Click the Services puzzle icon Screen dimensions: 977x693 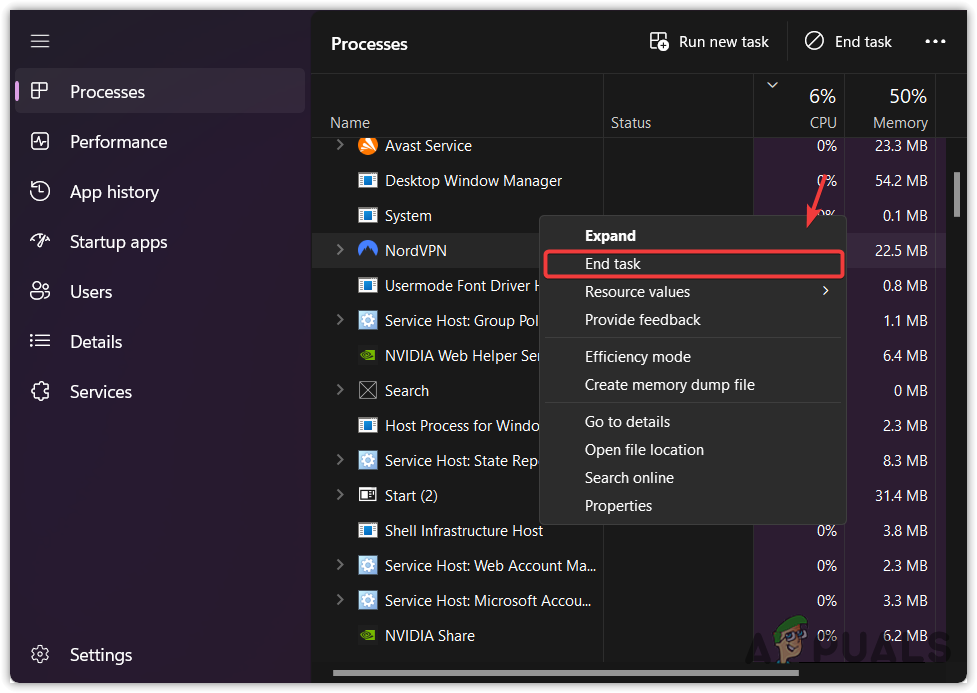(x=40, y=392)
